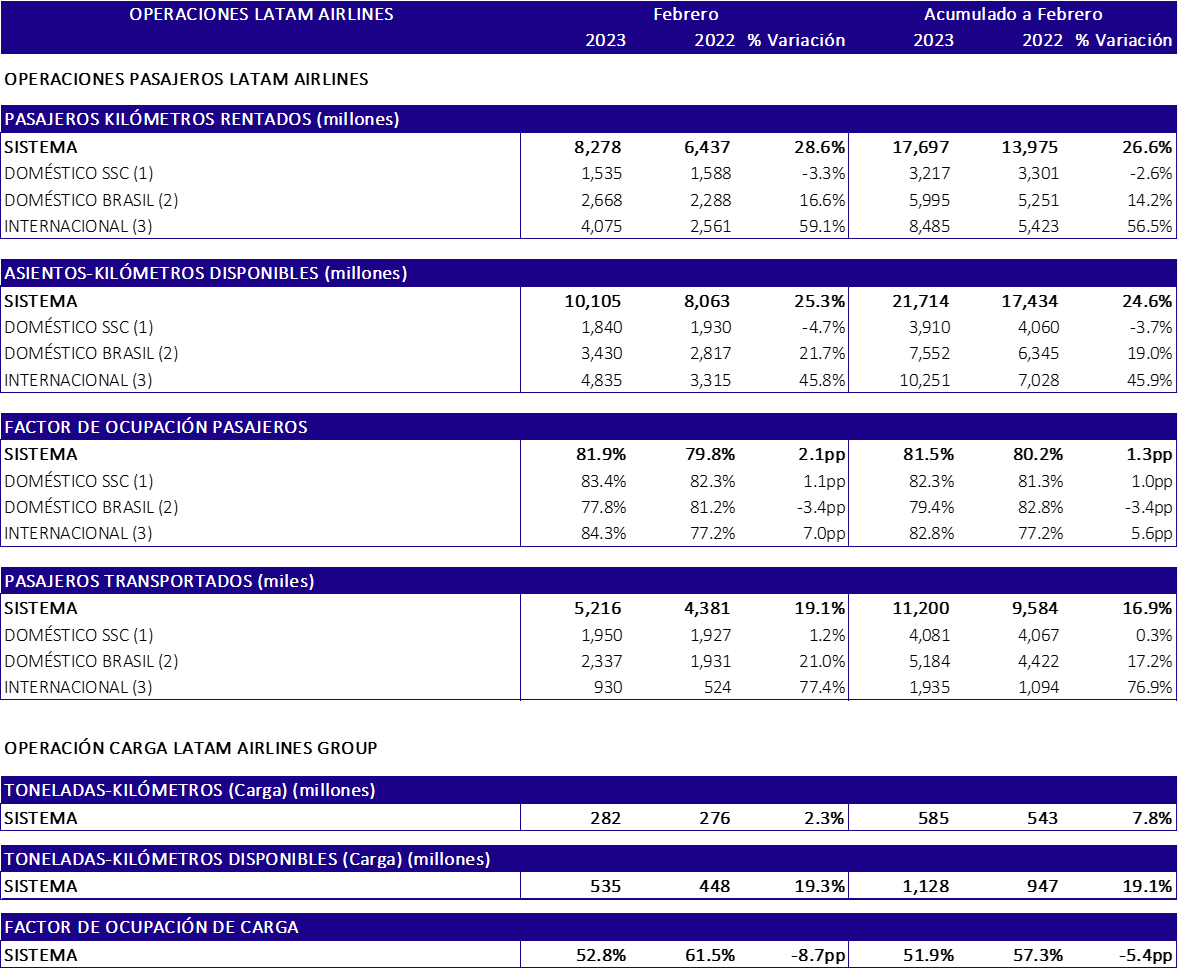Select the 5.6pp accumulated variation
The height and width of the screenshot is (969, 1178).
pyautogui.click(x=1151, y=533)
